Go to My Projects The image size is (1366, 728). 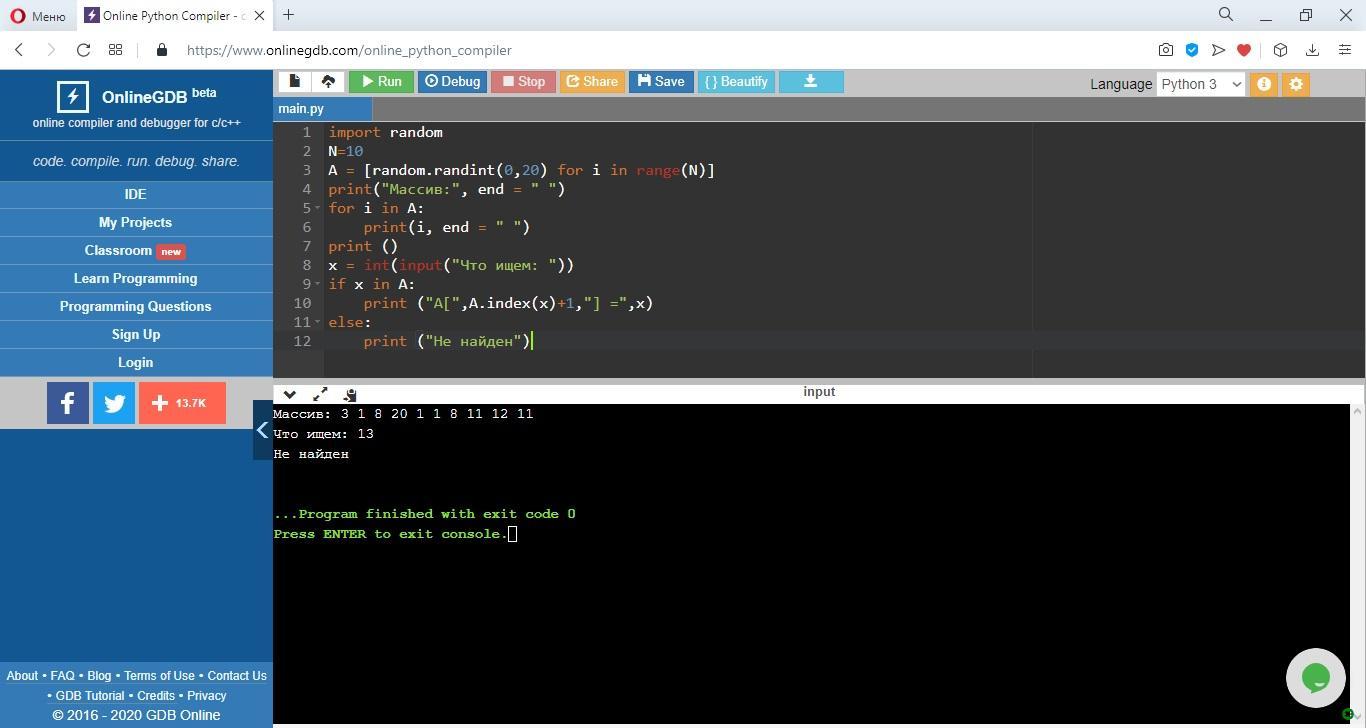(136, 222)
